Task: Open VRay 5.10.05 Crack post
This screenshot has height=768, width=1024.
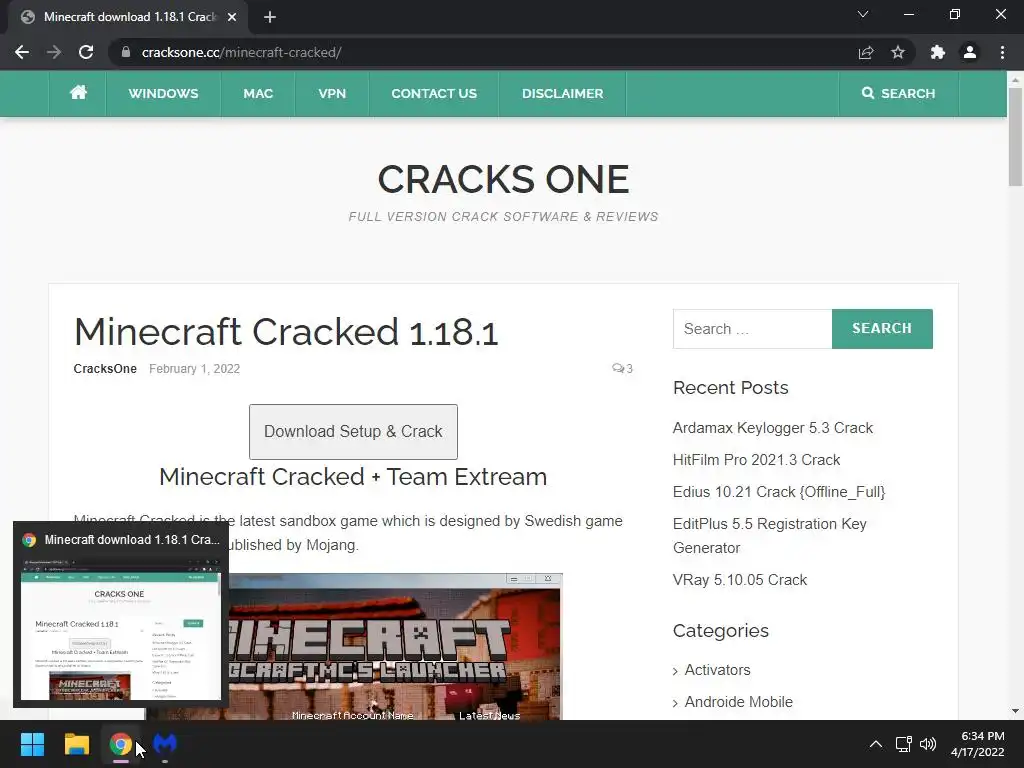Action: point(740,580)
